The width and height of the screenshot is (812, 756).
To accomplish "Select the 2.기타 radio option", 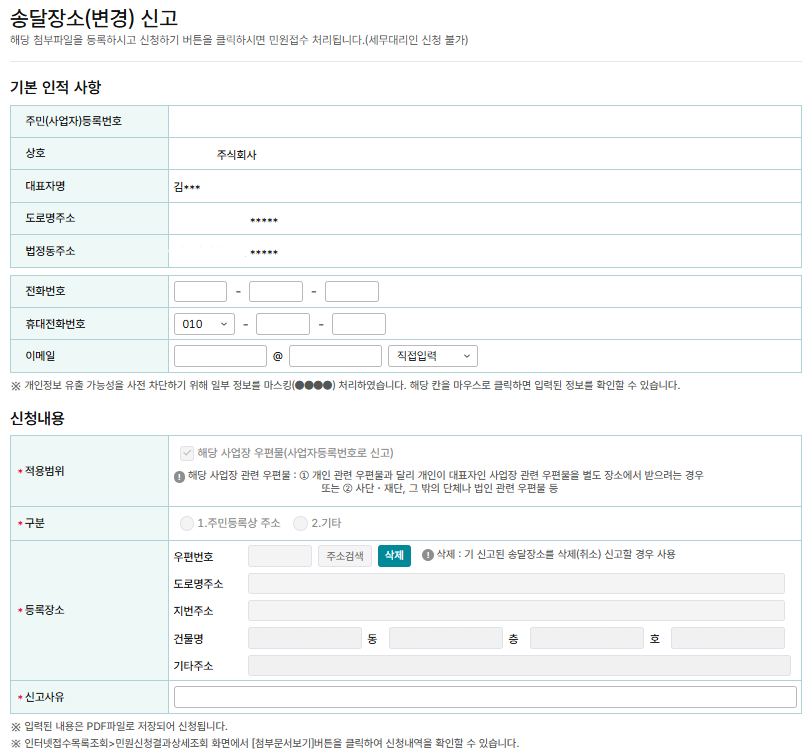I will [x=299, y=523].
